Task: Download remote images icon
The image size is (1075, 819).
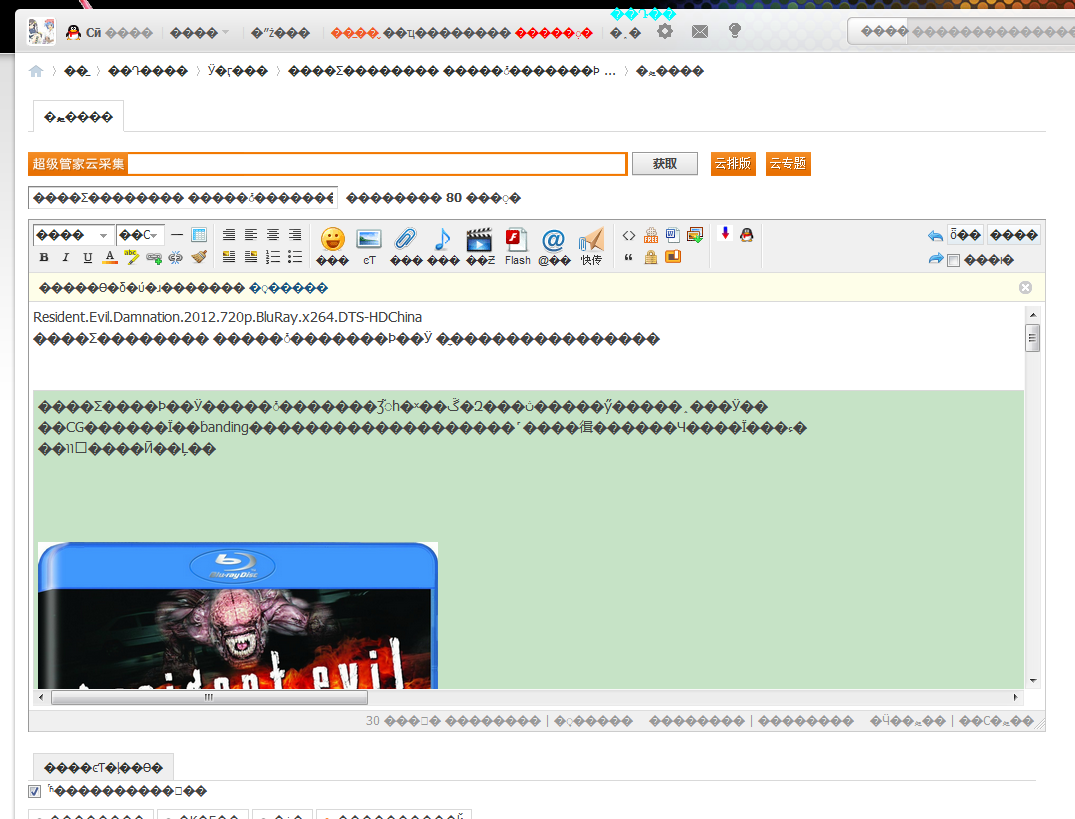Action: click(x=694, y=236)
